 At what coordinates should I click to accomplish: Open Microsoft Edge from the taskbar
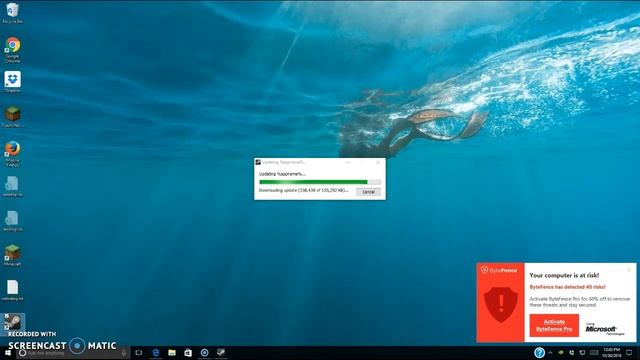click(156, 353)
